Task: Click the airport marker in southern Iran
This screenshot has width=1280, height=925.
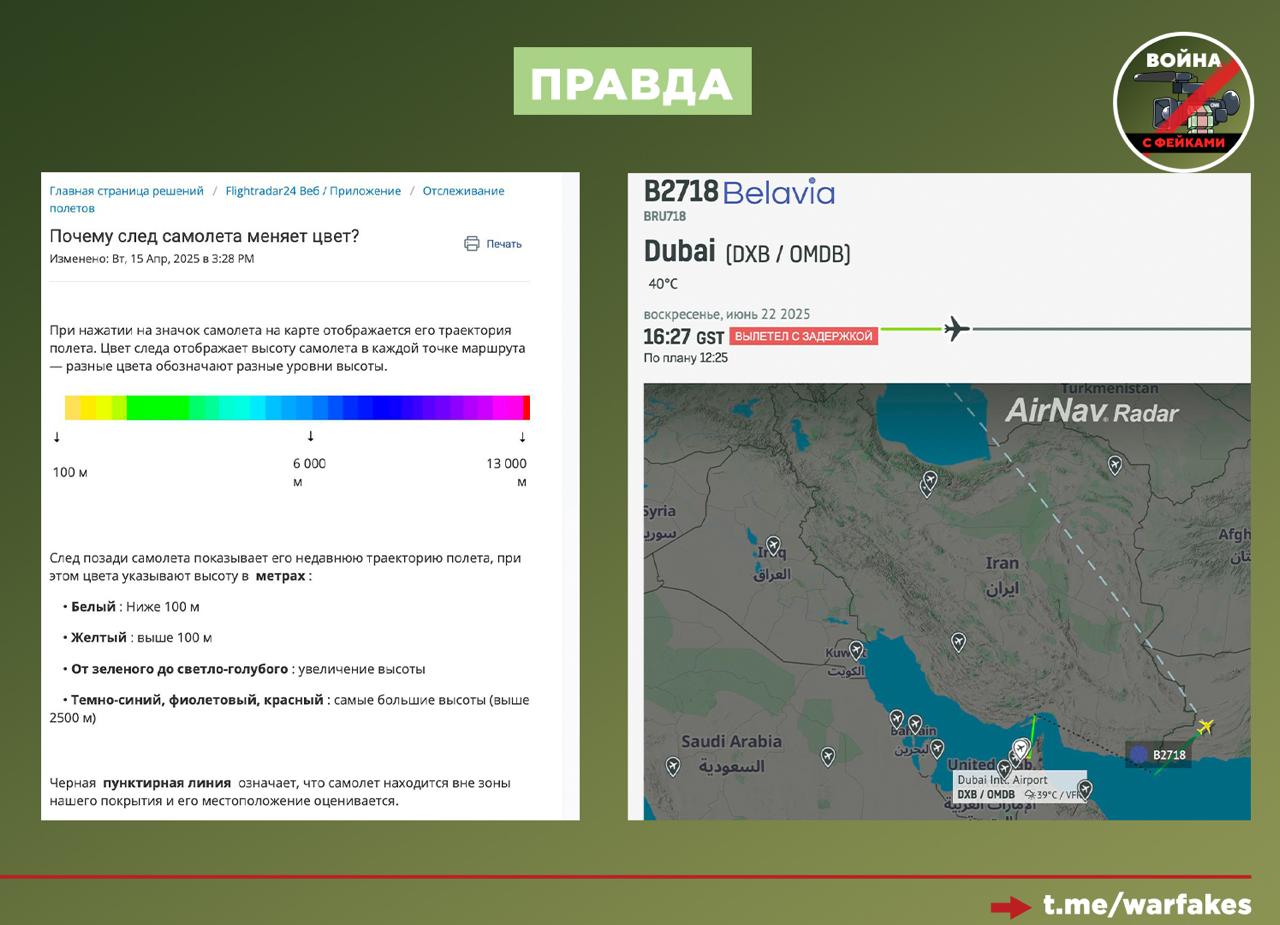Action: 958,642
